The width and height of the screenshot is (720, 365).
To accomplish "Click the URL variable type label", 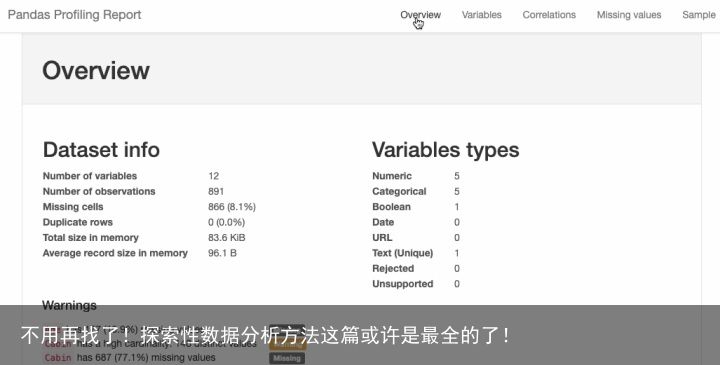I will (x=382, y=238).
